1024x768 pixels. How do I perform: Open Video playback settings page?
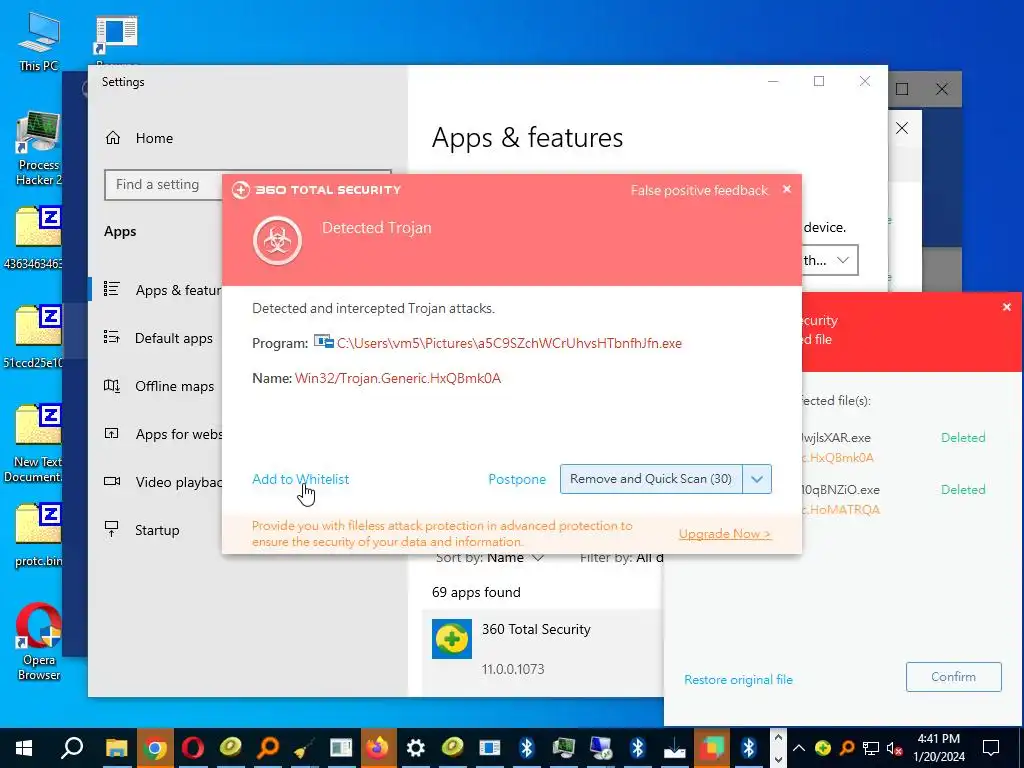(163, 482)
